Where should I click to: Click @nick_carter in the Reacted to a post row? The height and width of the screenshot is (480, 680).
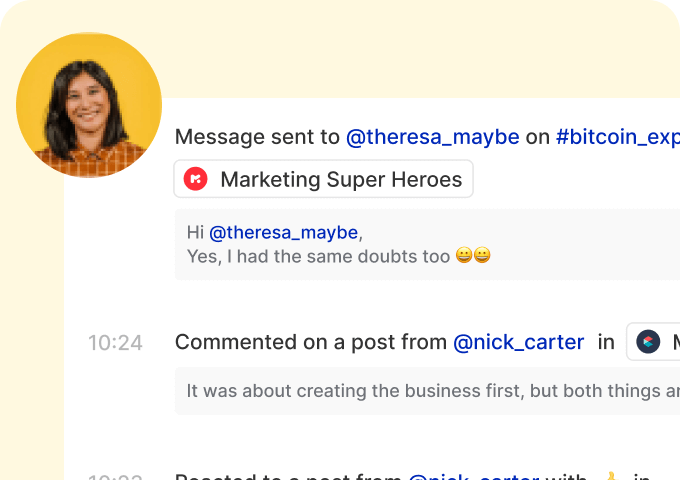pyautogui.click(x=474, y=476)
